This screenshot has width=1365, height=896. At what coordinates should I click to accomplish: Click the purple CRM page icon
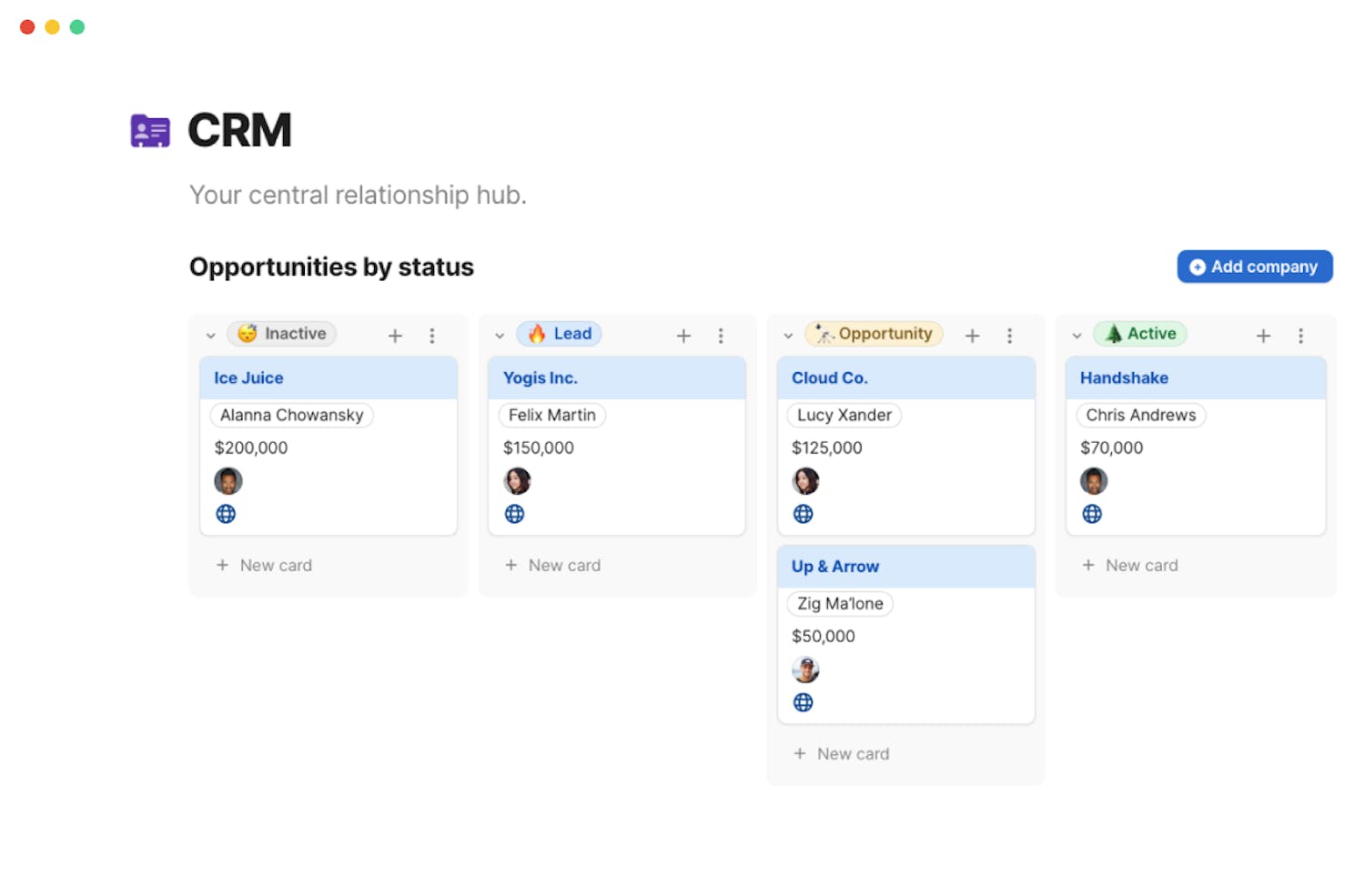point(150,131)
